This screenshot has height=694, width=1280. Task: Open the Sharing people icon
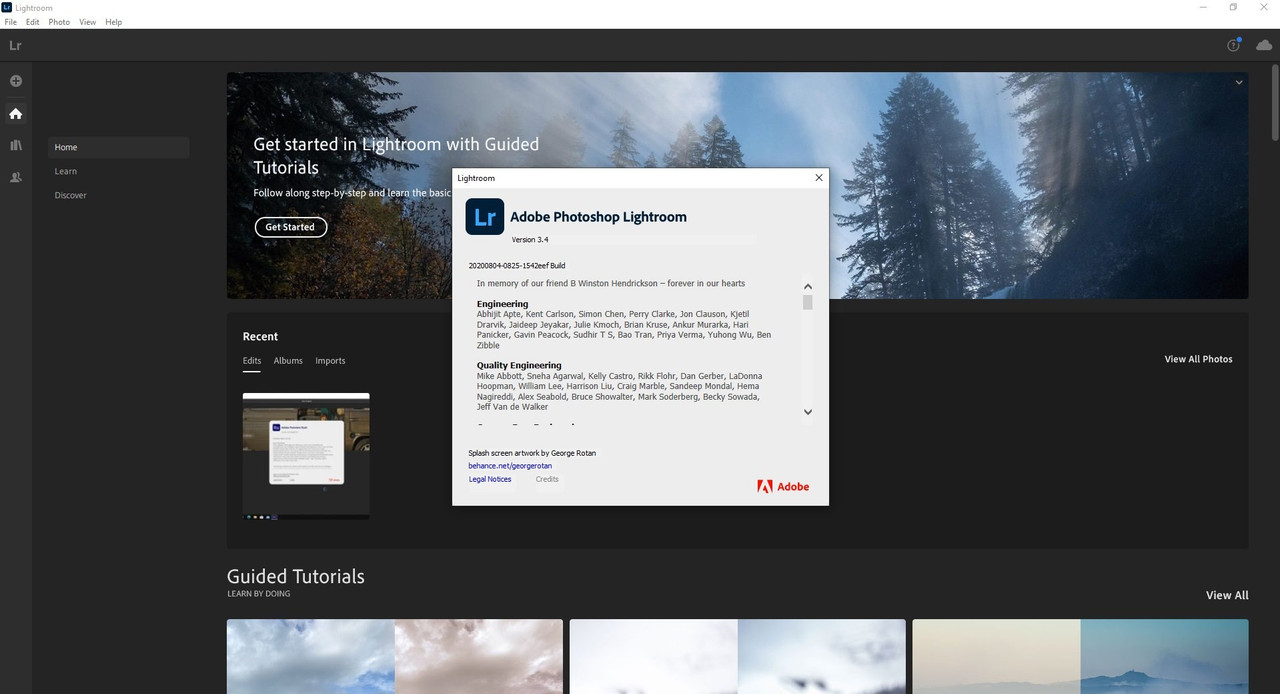[15, 177]
